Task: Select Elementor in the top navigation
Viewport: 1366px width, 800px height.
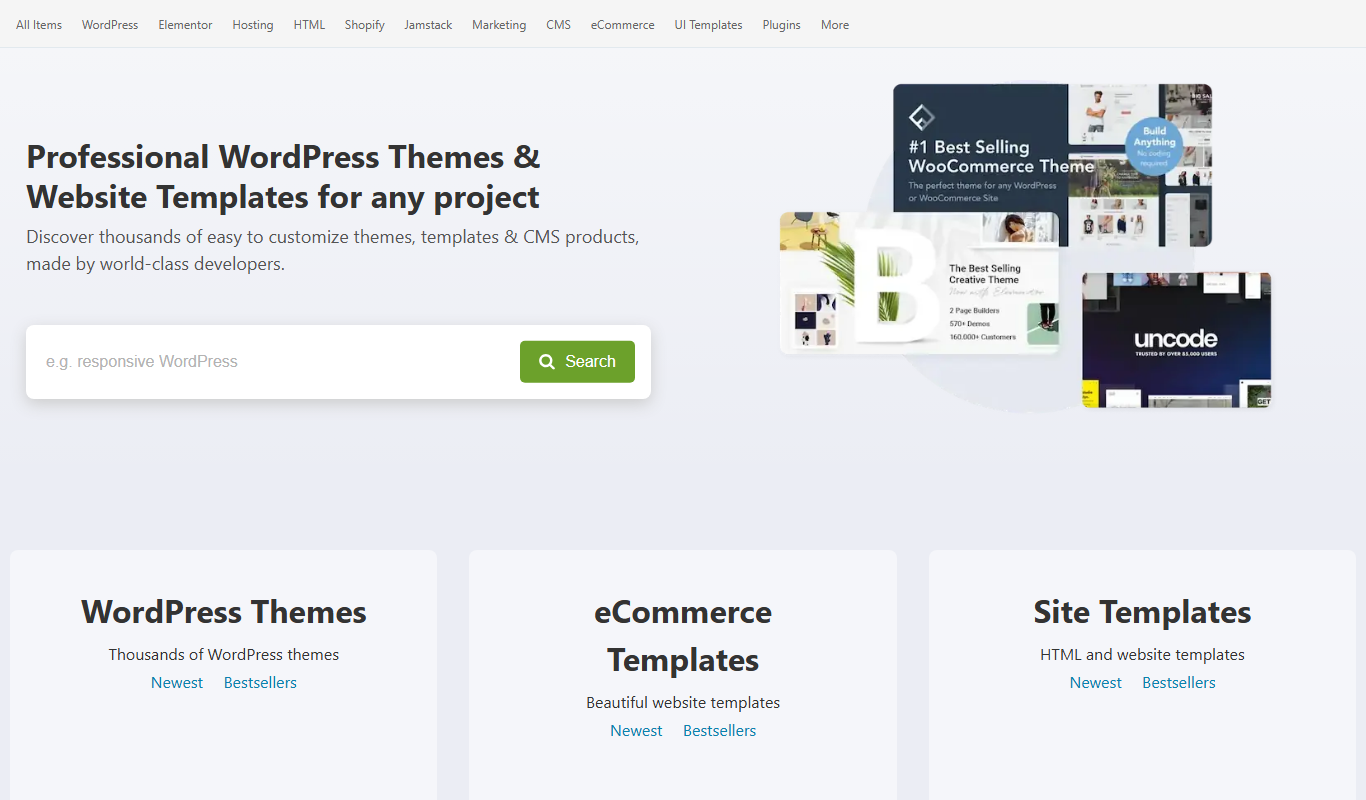Action: (x=185, y=25)
